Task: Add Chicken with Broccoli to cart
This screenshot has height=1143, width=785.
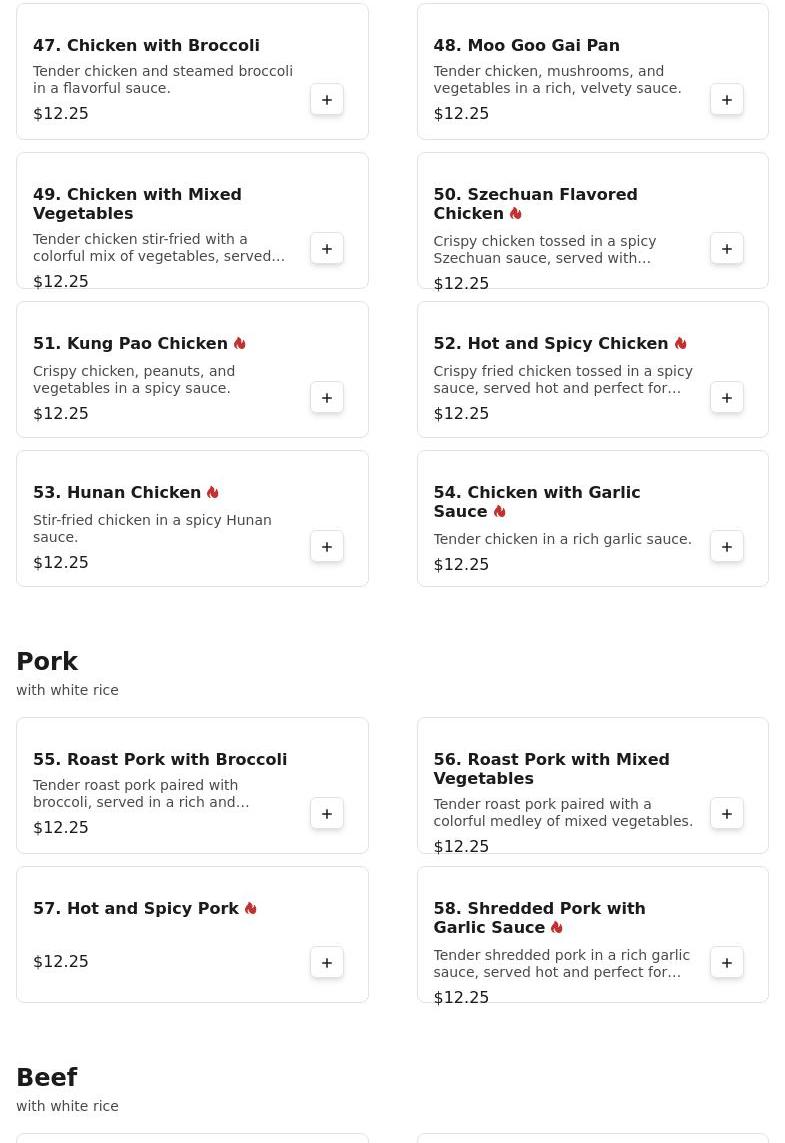Action: (327, 100)
